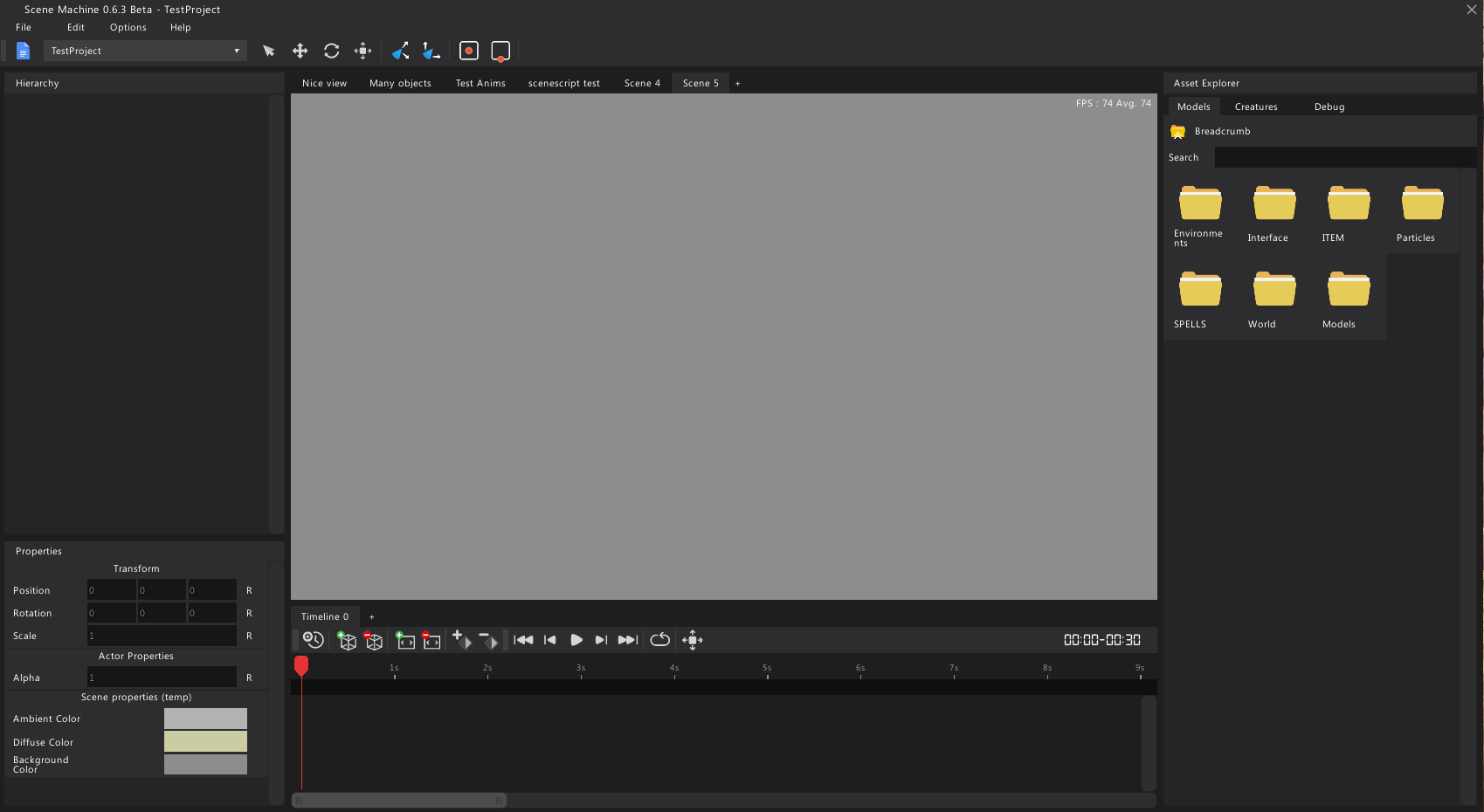
Task: Reset Alpha with its R button
Action: (x=249, y=678)
